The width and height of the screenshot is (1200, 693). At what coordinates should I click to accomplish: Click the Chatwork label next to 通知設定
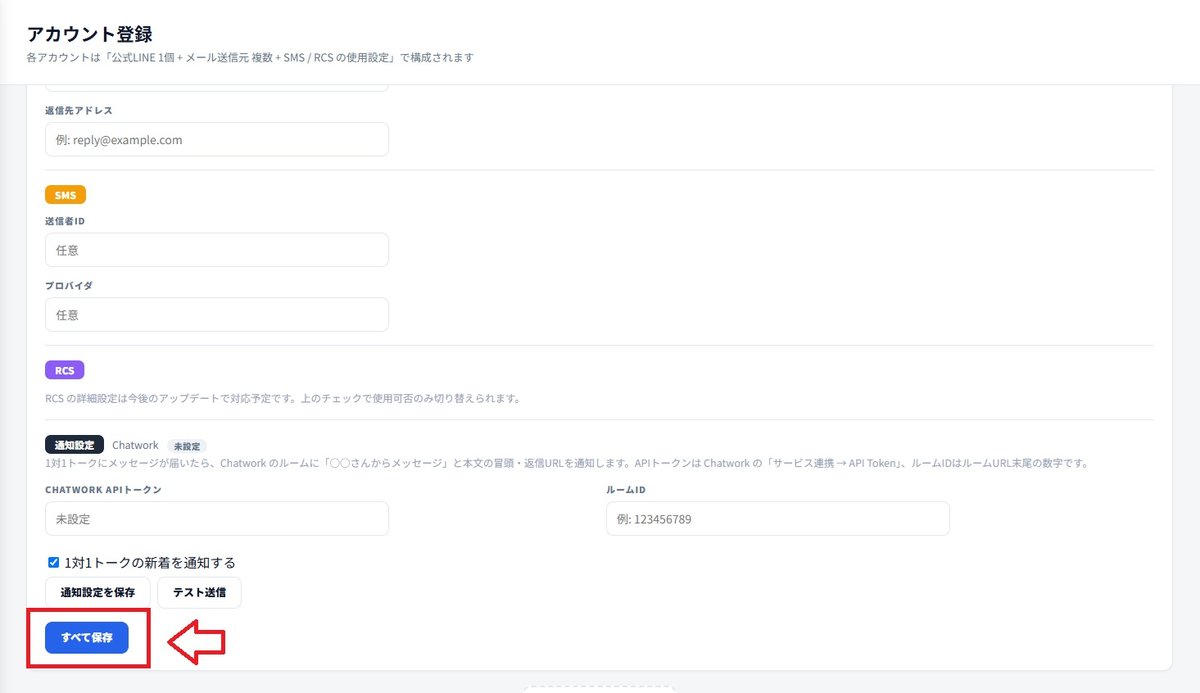coord(135,445)
